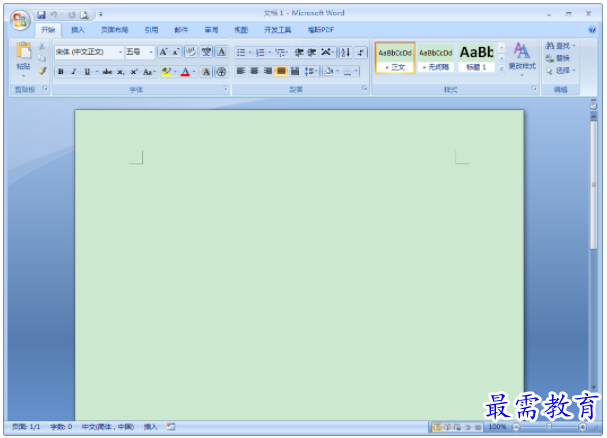
Task: Open the phonetic guide (拼音) tool
Action: click(206, 52)
